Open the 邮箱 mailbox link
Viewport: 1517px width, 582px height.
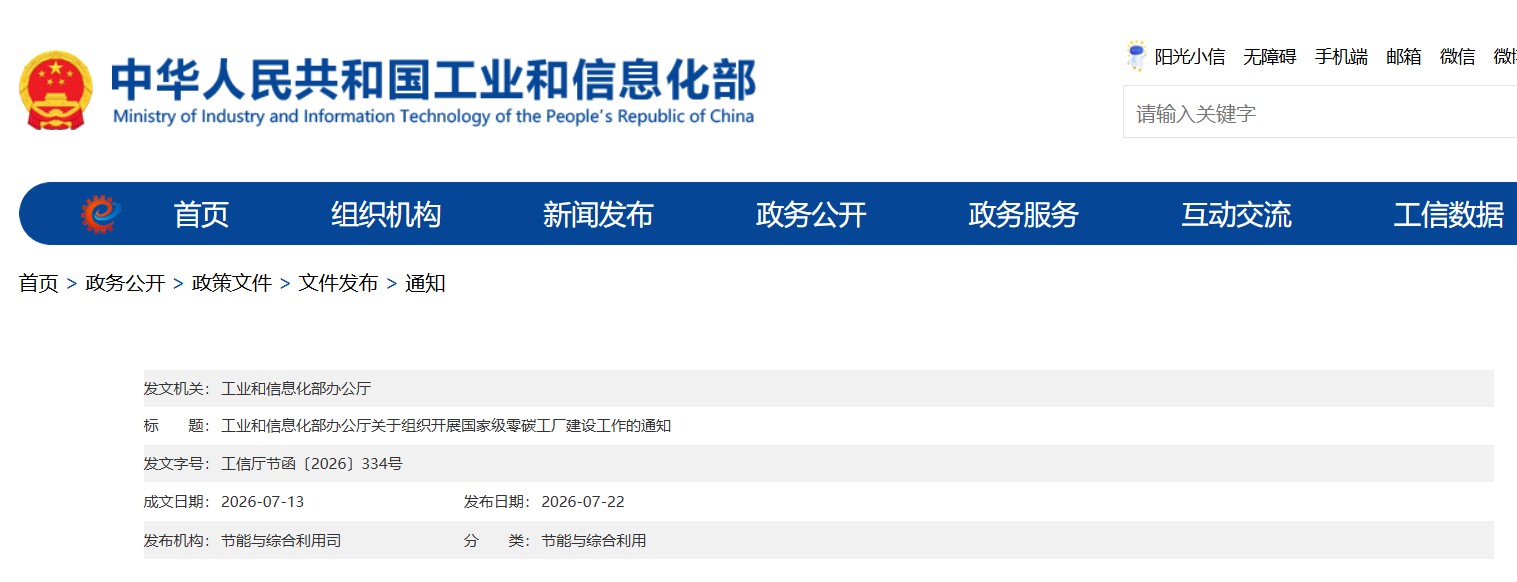click(1403, 57)
